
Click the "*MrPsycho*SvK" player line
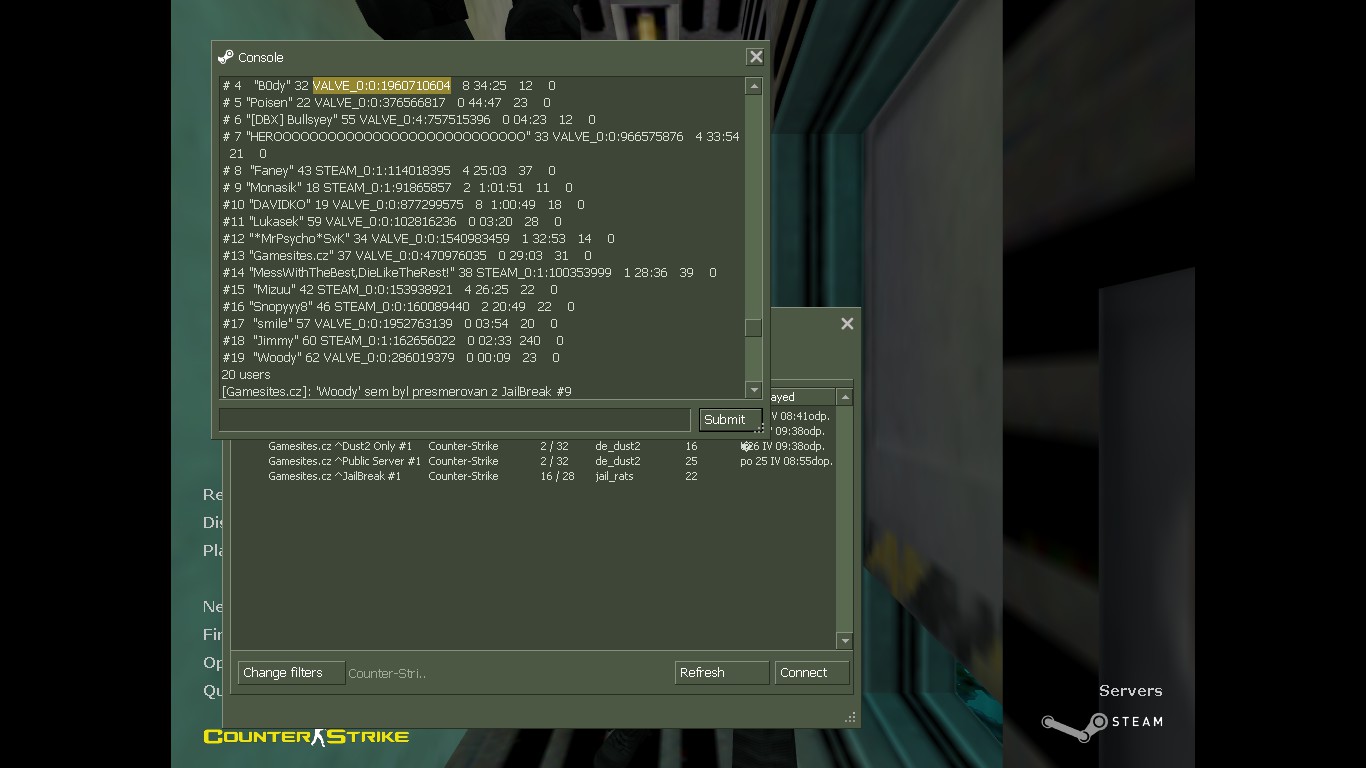(418, 239)
